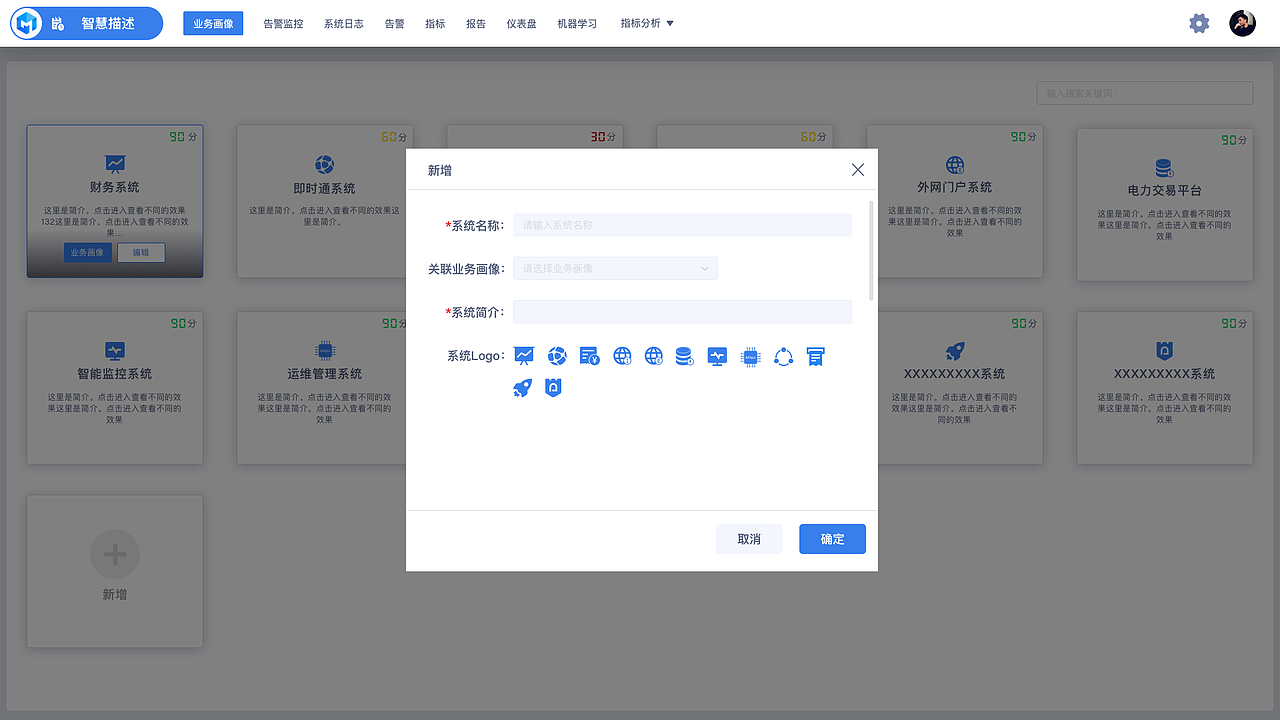The image size is (1280, 720).
Task: Click the 取消 button in the dialog
Action: [x=749, y=538]
